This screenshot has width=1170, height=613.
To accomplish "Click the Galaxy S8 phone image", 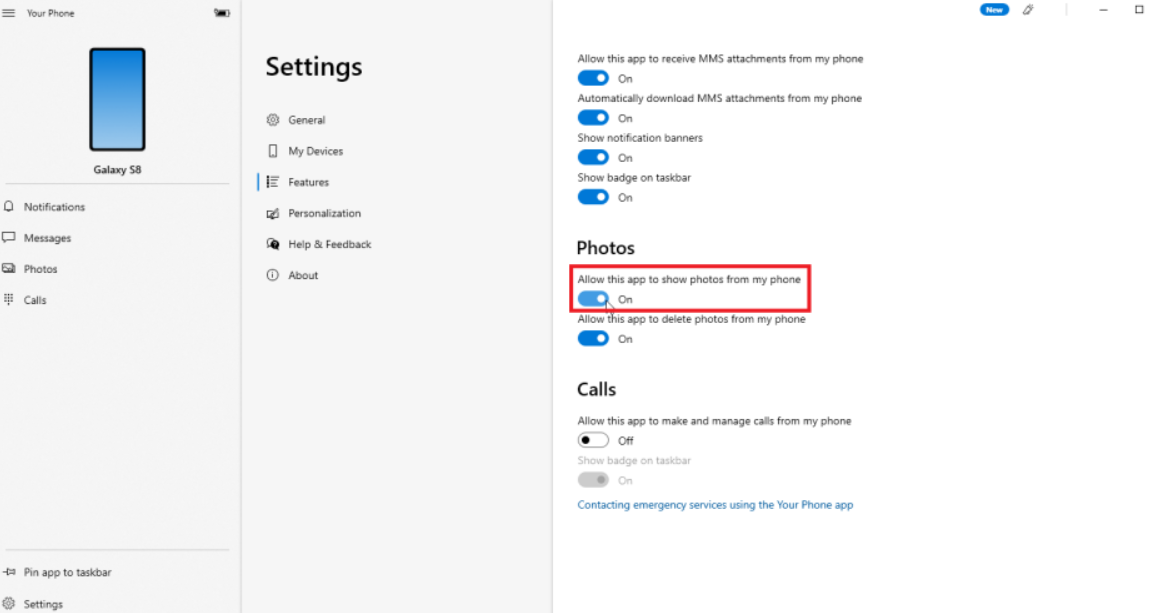I will point(117,100).
